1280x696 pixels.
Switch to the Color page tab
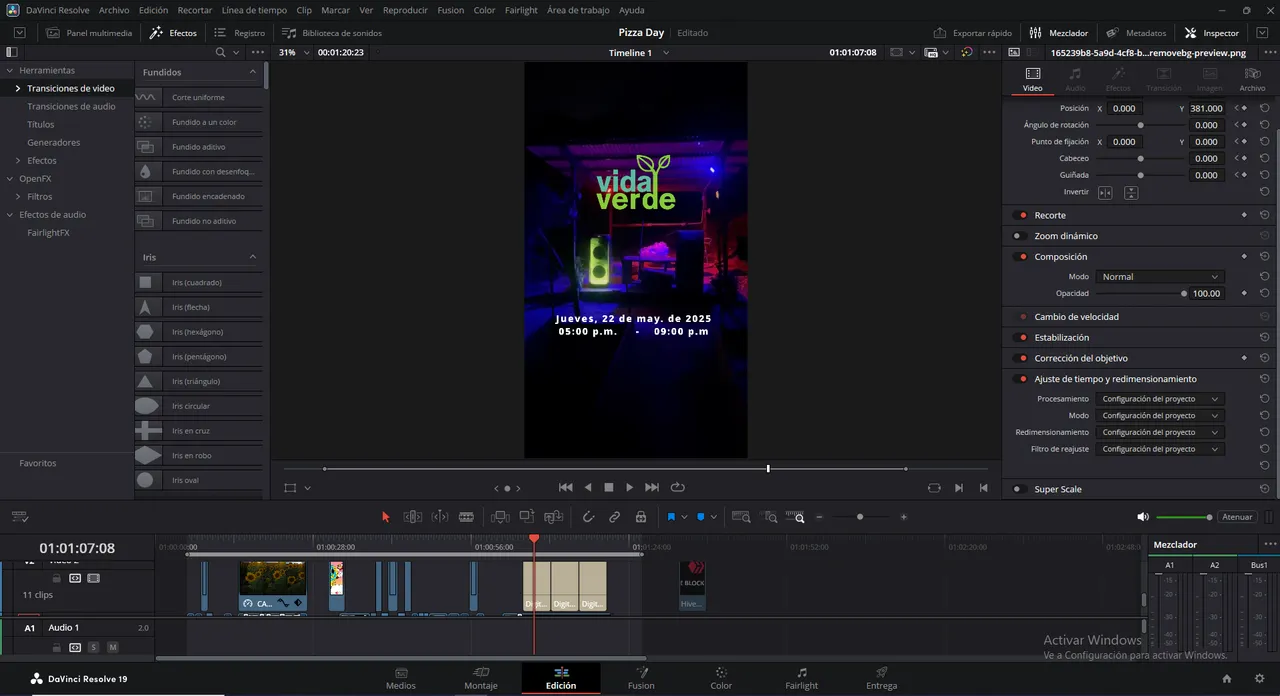(721, 678)
